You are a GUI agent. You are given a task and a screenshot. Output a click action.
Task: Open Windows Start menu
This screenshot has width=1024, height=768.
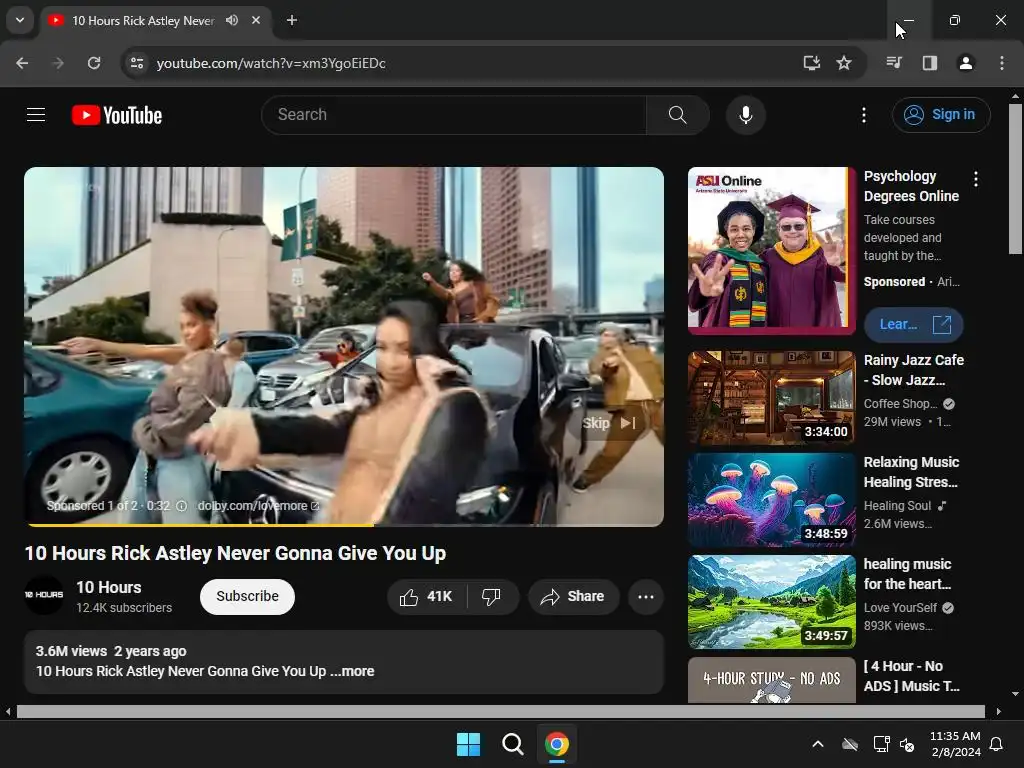(468, 744)
